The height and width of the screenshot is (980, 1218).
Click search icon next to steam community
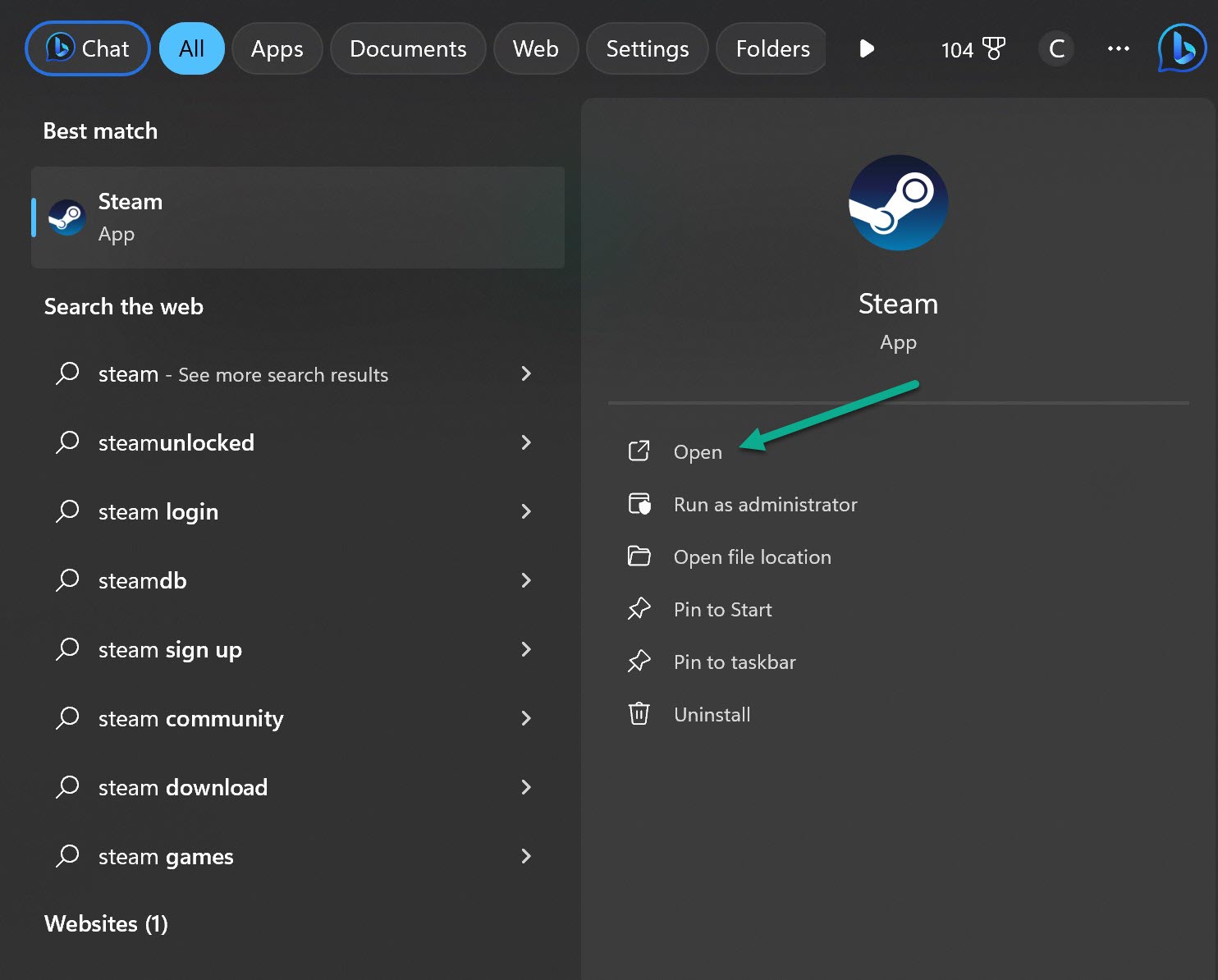tap(67, 718)
